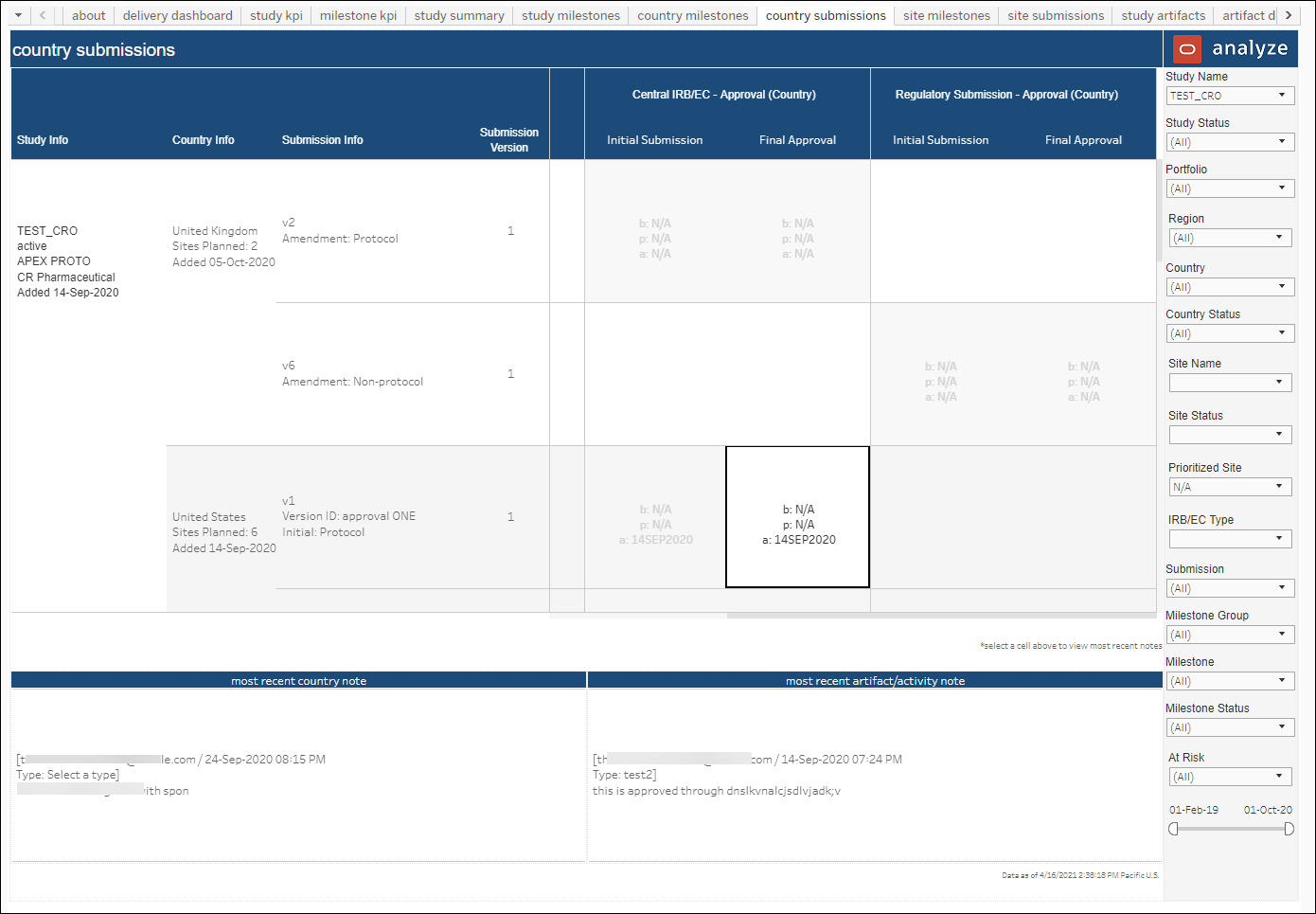The height and width of the screenshot is (914, 1316).
Task: Select v1 approval ONE submission row
Action: [348, 516]
